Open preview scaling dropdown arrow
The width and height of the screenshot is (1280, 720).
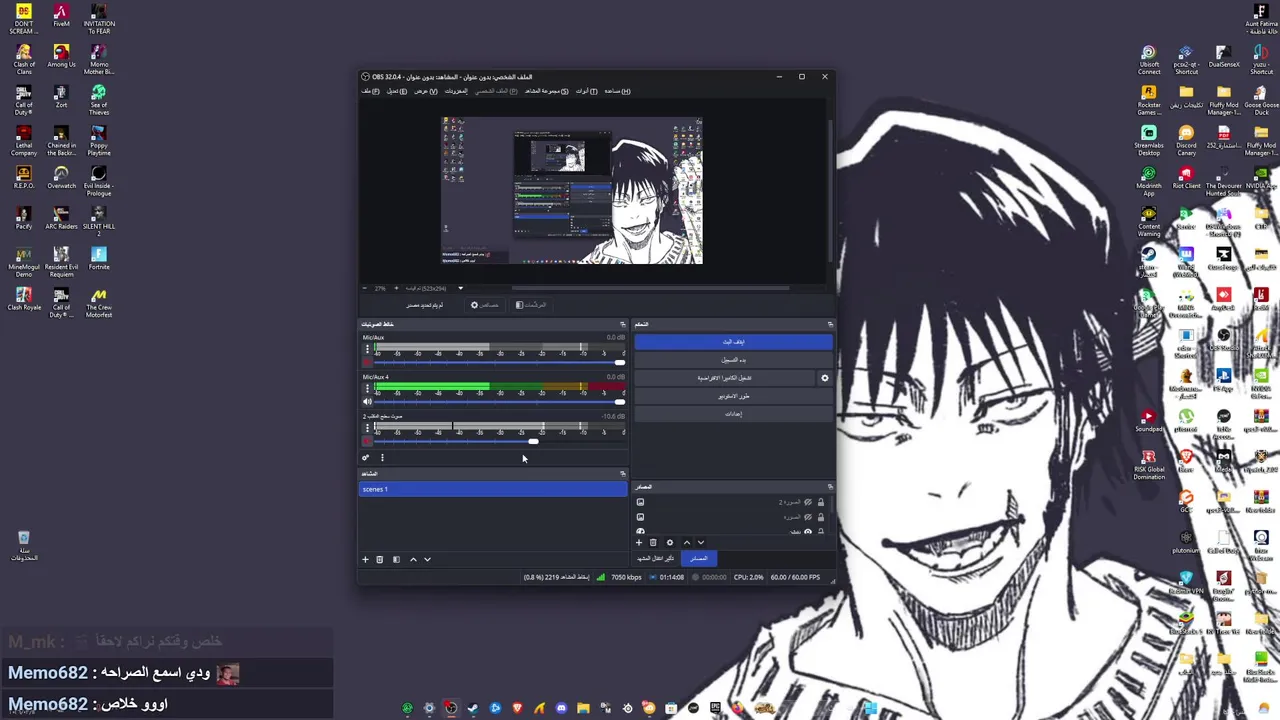tap(460, 288)
